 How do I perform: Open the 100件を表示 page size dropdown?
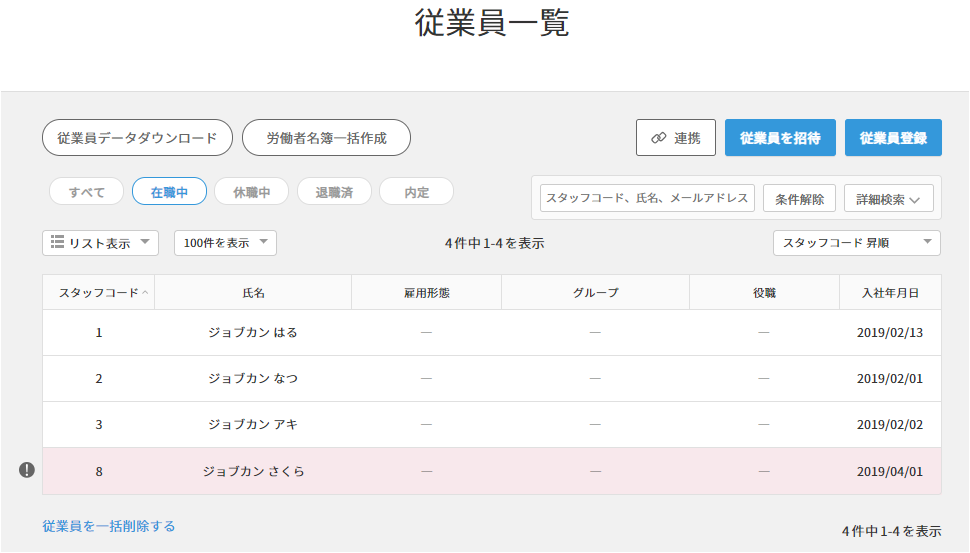tap(225, 243)
